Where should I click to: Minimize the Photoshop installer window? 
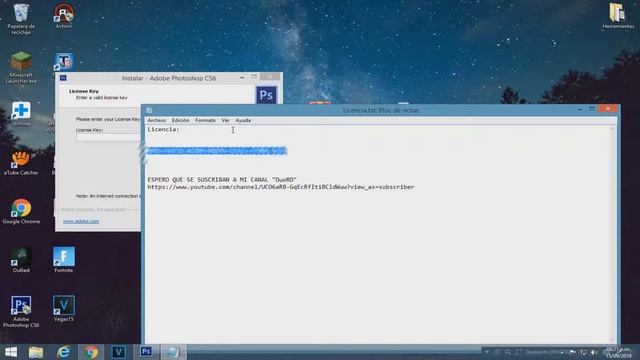tap(242, 77)
